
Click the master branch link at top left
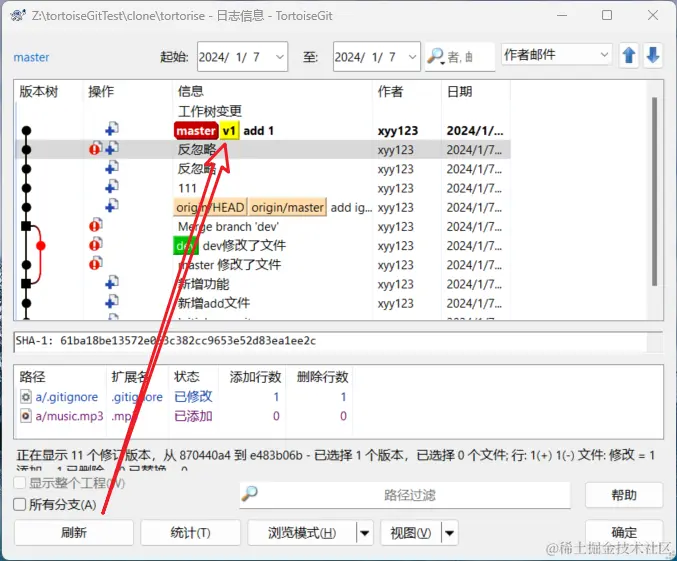pyautogui.click(x=31, y=57)
